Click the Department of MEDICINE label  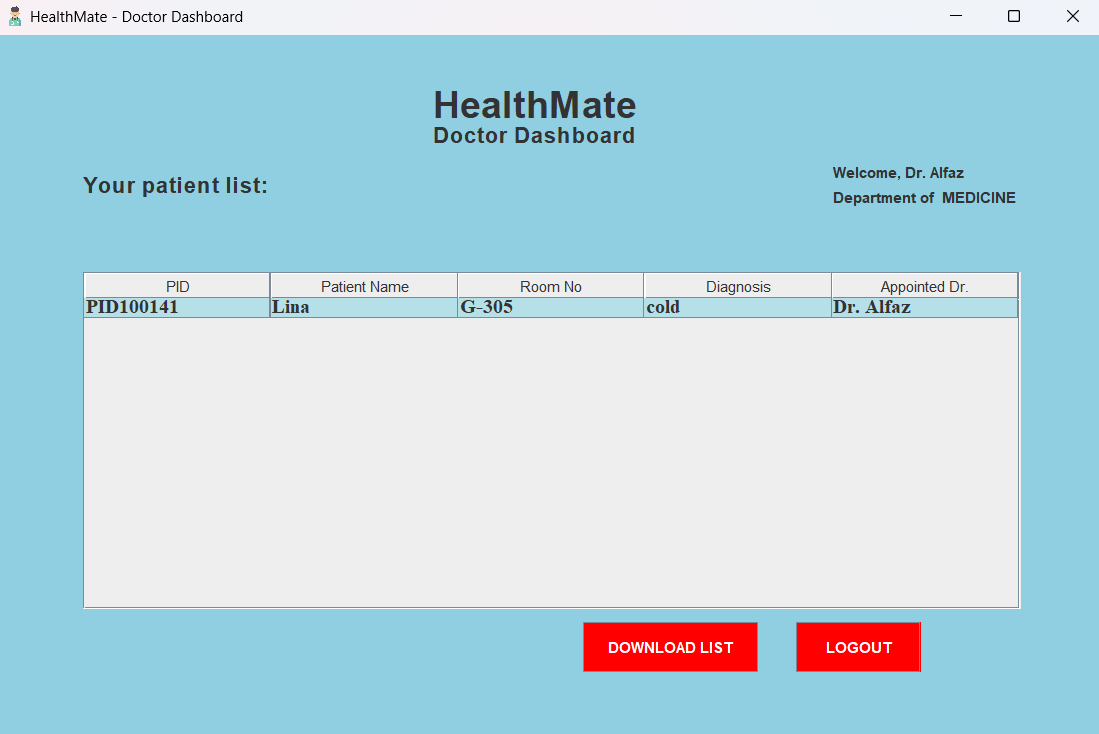(924, 198)
